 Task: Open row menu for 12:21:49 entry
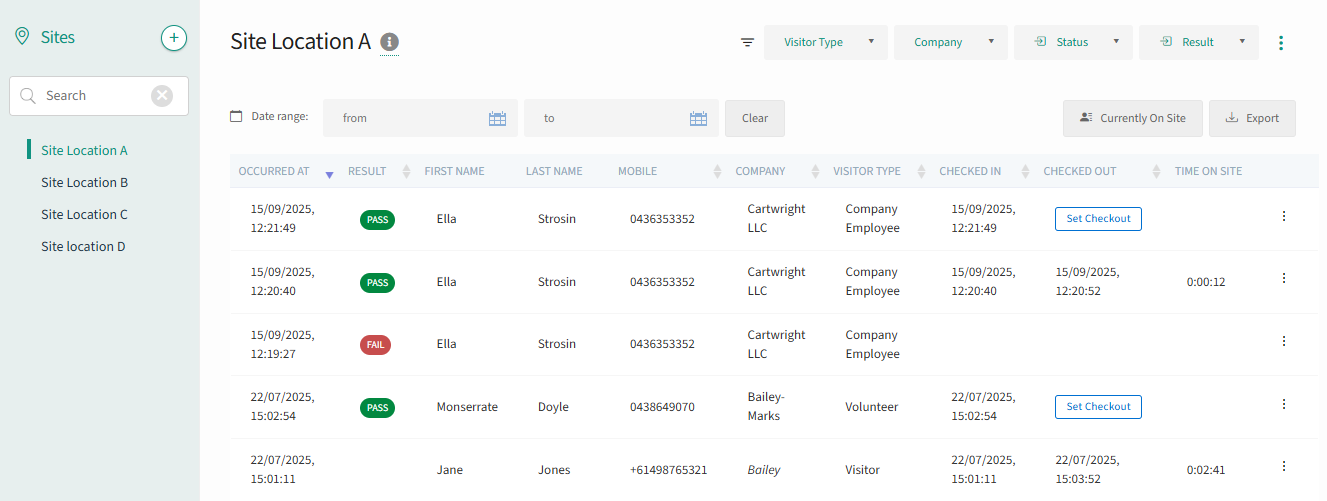1284,216
